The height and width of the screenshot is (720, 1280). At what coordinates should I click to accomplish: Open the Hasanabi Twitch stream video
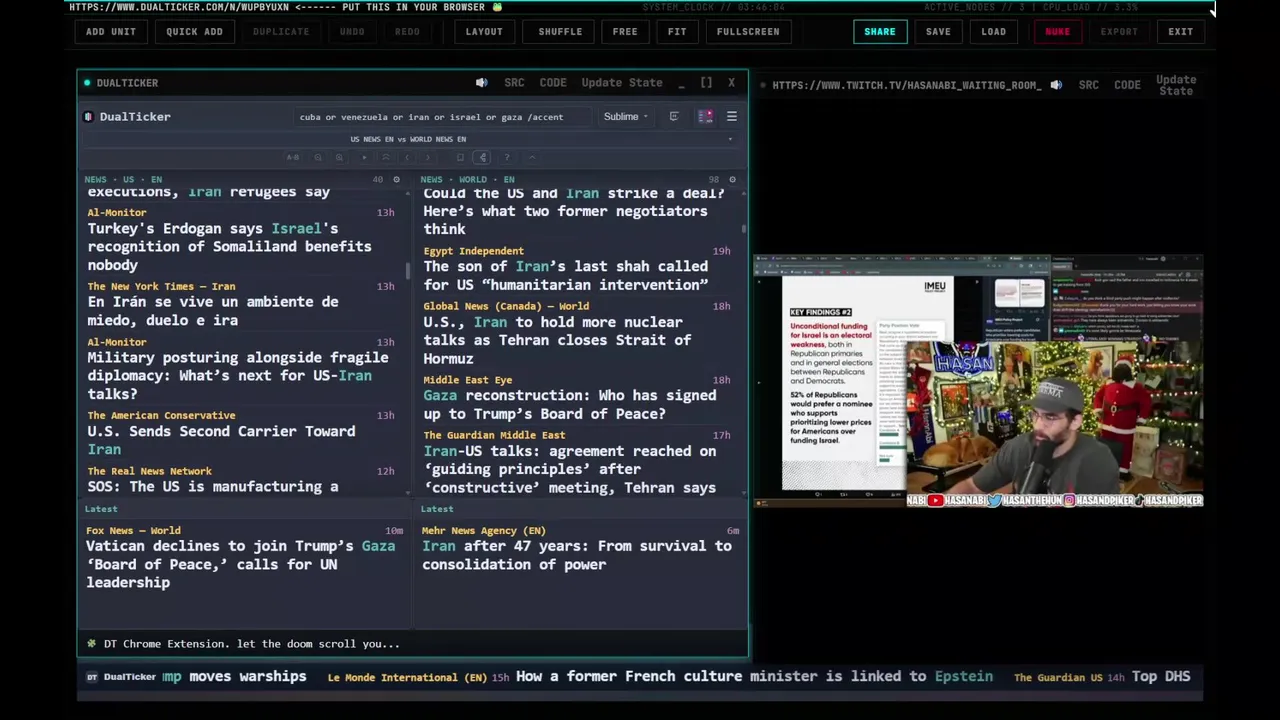pyautogui.click(x=978, y=381)
